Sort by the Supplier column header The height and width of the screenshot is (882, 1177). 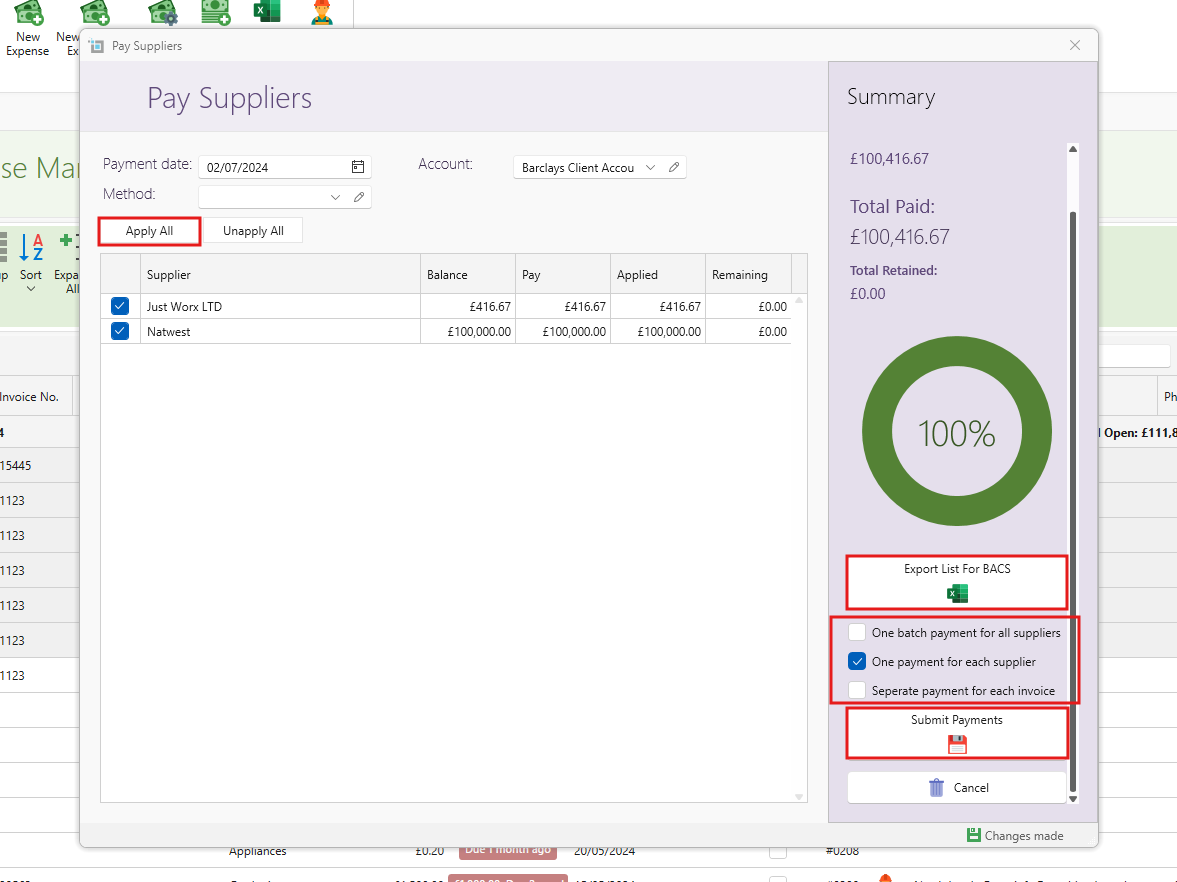pyautogui.click(x=280, y=275)
